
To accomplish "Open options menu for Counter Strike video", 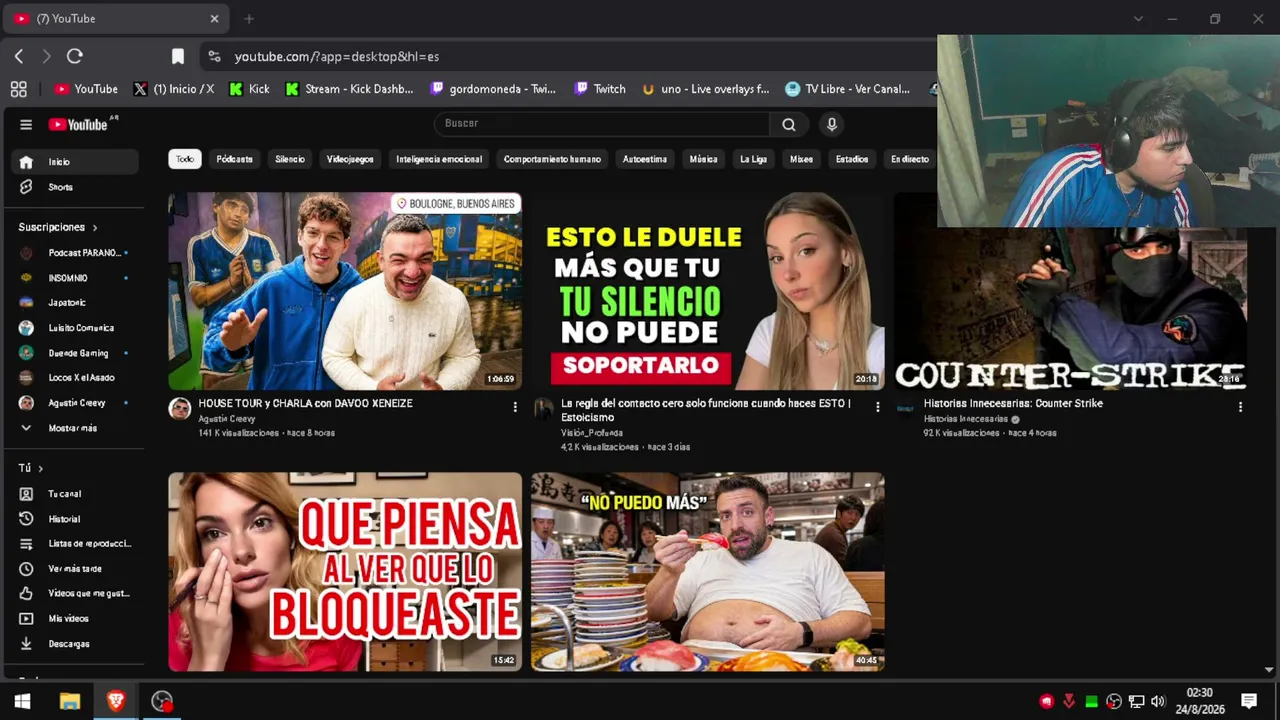I will [x=1240, y=407].
